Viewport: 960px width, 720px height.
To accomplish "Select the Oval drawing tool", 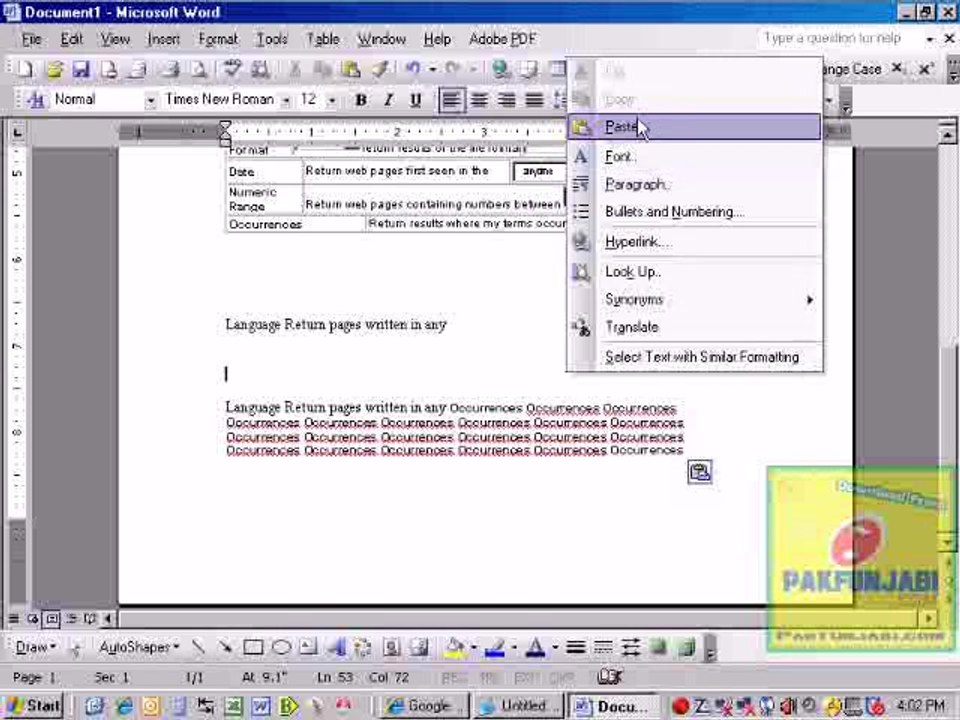I will pyautogui.click(x=280, y=647).
